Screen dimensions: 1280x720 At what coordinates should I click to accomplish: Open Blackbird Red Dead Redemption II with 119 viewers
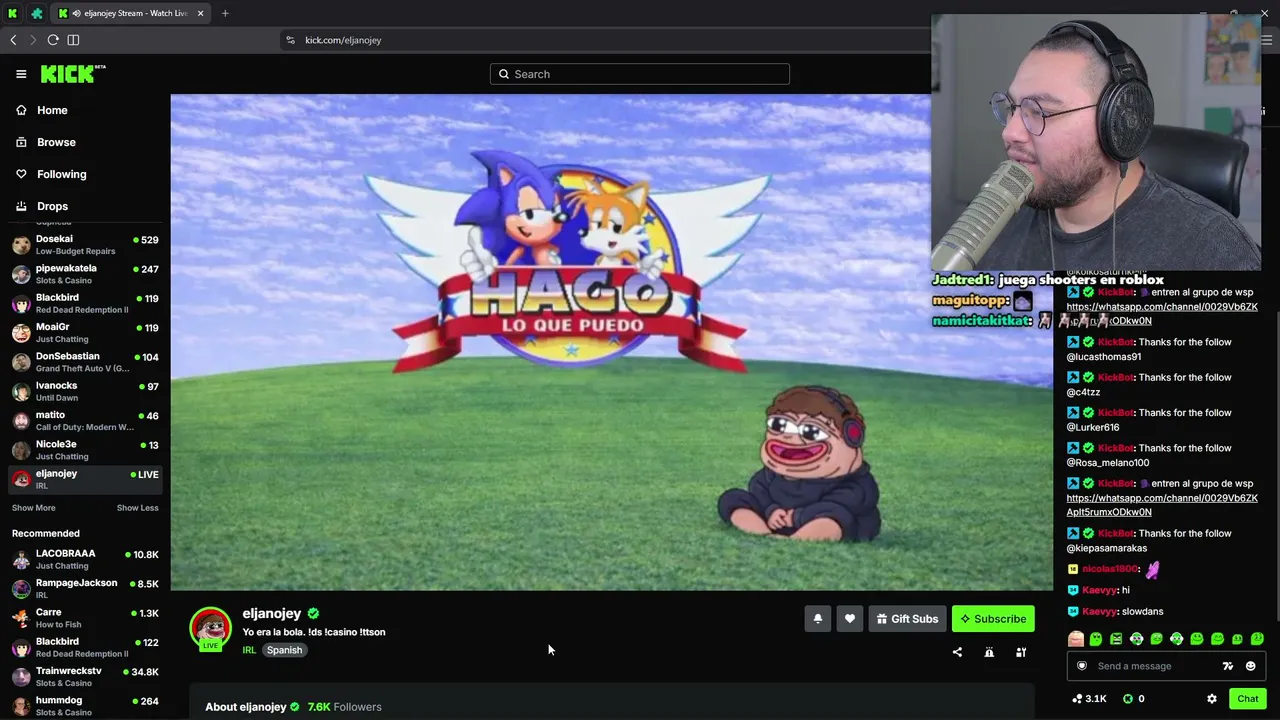[84, 303]
